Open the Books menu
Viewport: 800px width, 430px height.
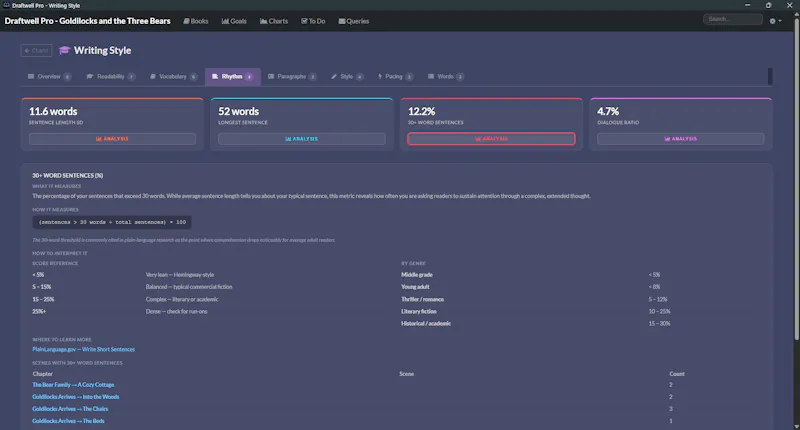(x=196, y=21)
